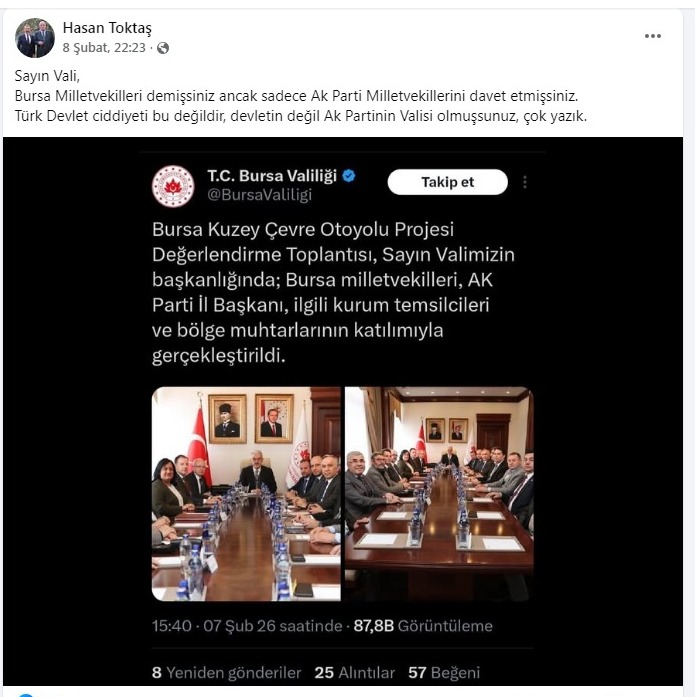Click the 57 Beğeni count
This screenshot has height=697, width=695.
click(x=444, y=673)
